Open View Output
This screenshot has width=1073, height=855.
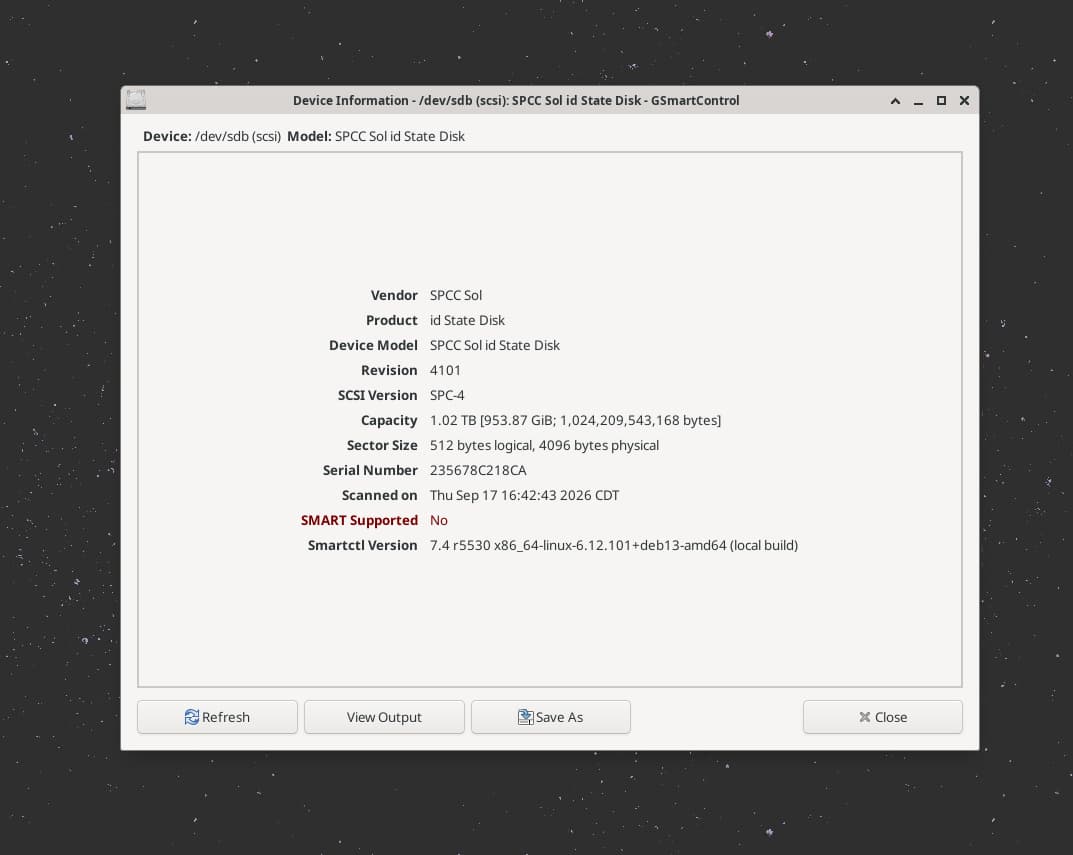[384, 717]
